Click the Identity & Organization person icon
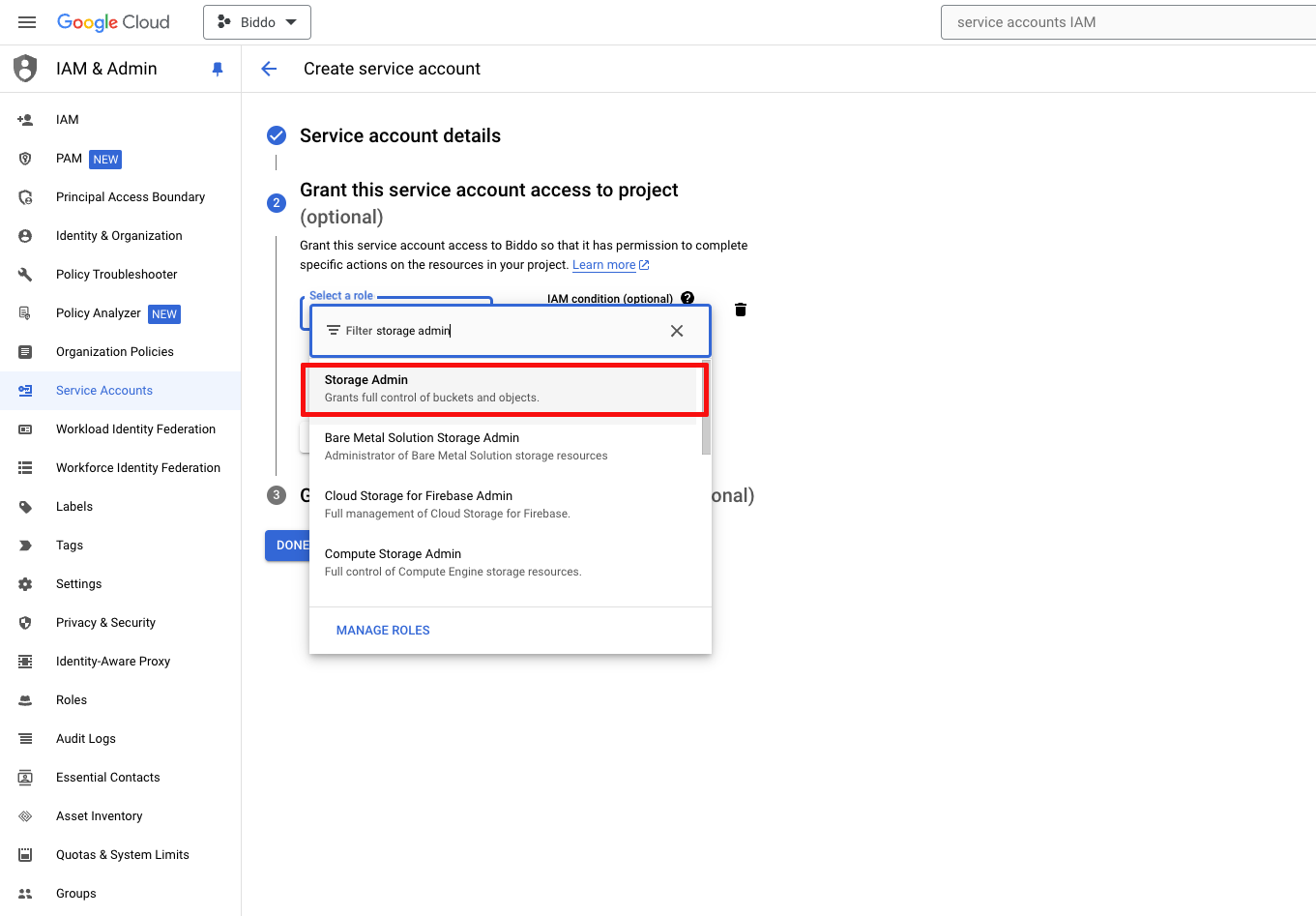Viewport: 1316px width, 916px height. (25, 236)
